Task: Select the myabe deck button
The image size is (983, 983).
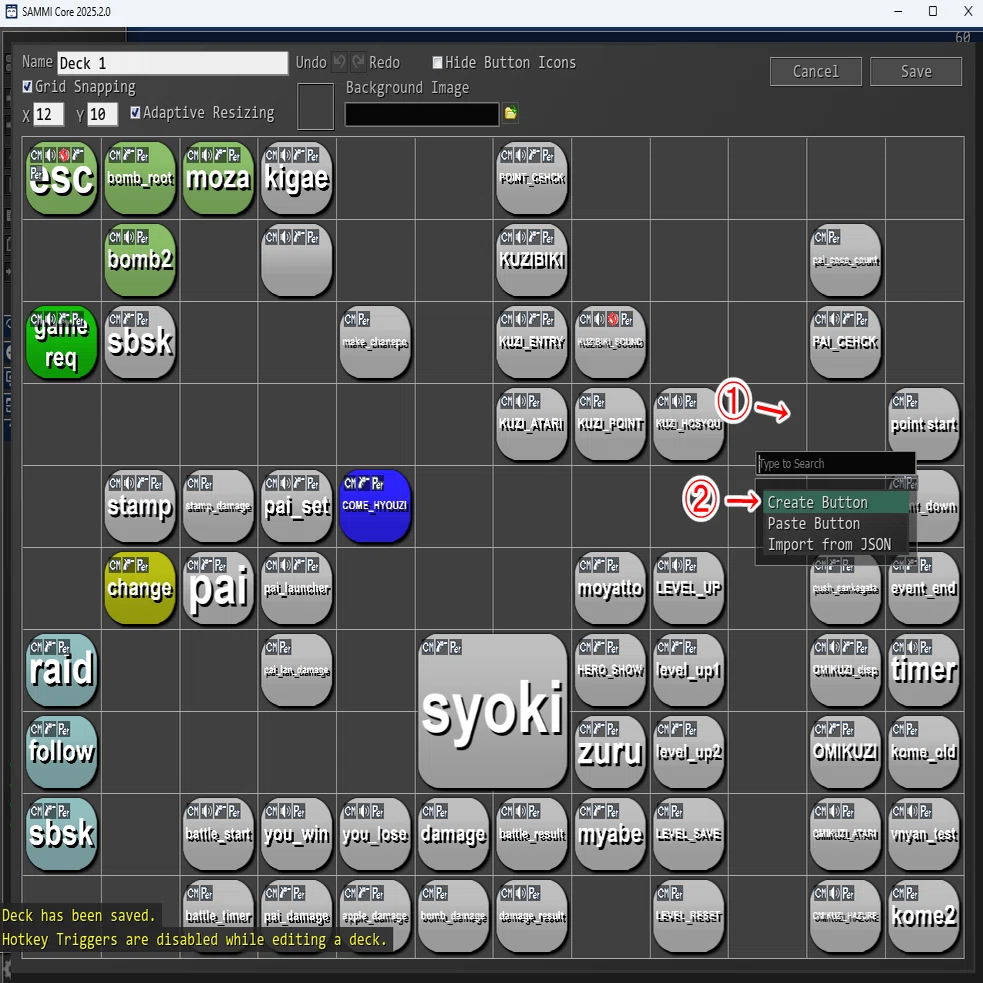Action: click(610, 834)
